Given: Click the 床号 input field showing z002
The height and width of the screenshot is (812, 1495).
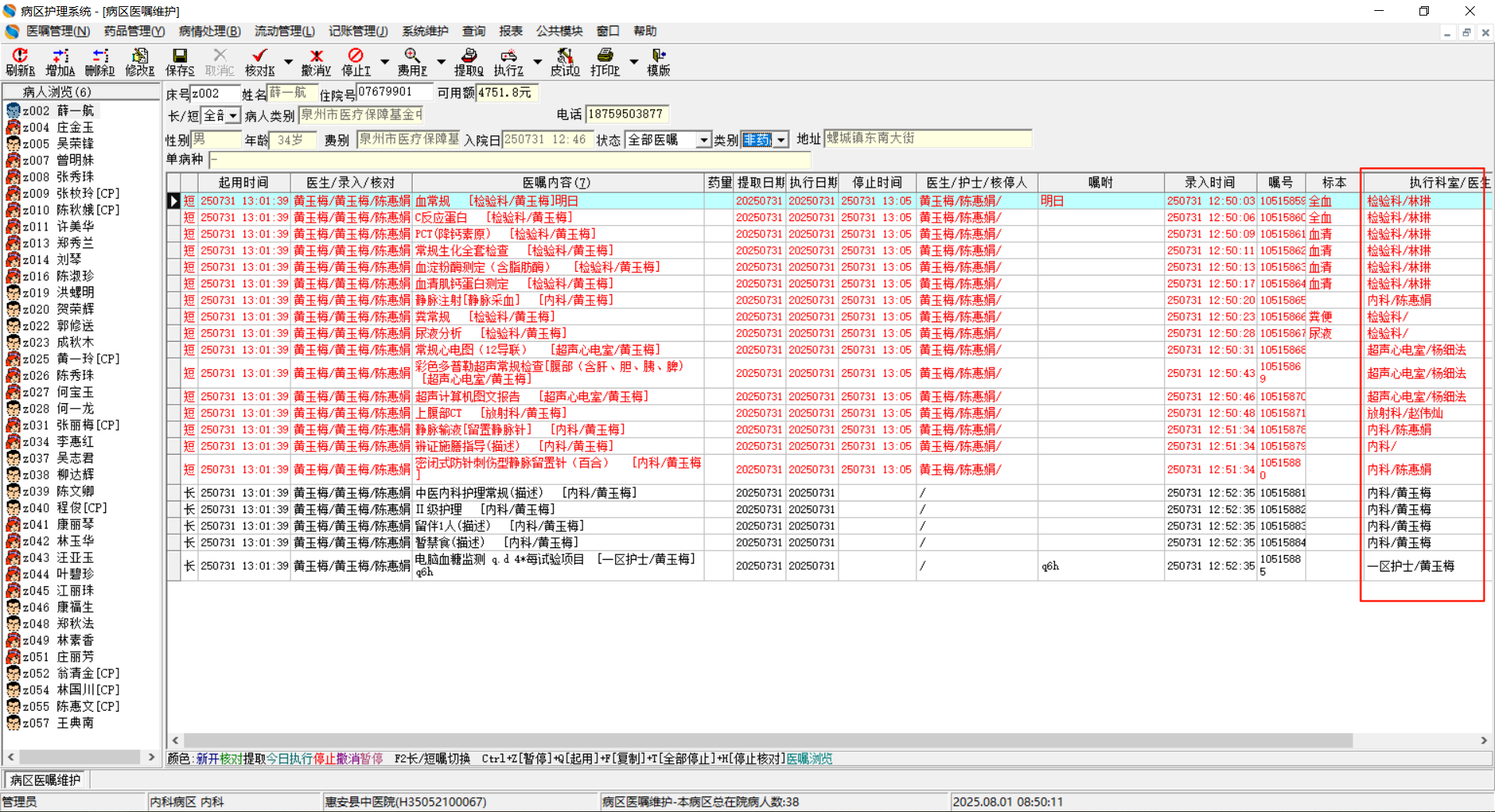Looking at the screenshot, I should coord(215,93).
